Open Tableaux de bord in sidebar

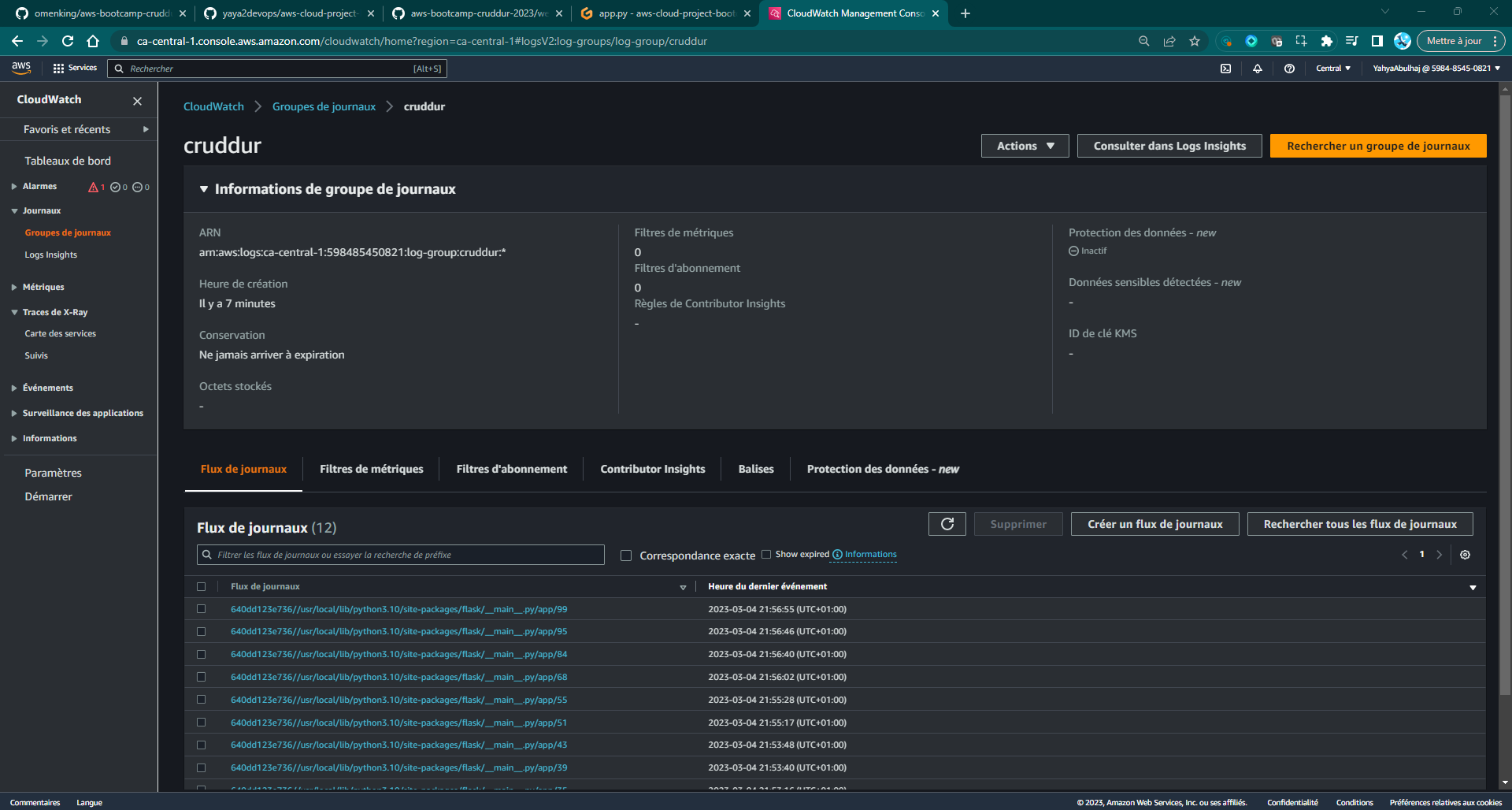pos(68,161)
